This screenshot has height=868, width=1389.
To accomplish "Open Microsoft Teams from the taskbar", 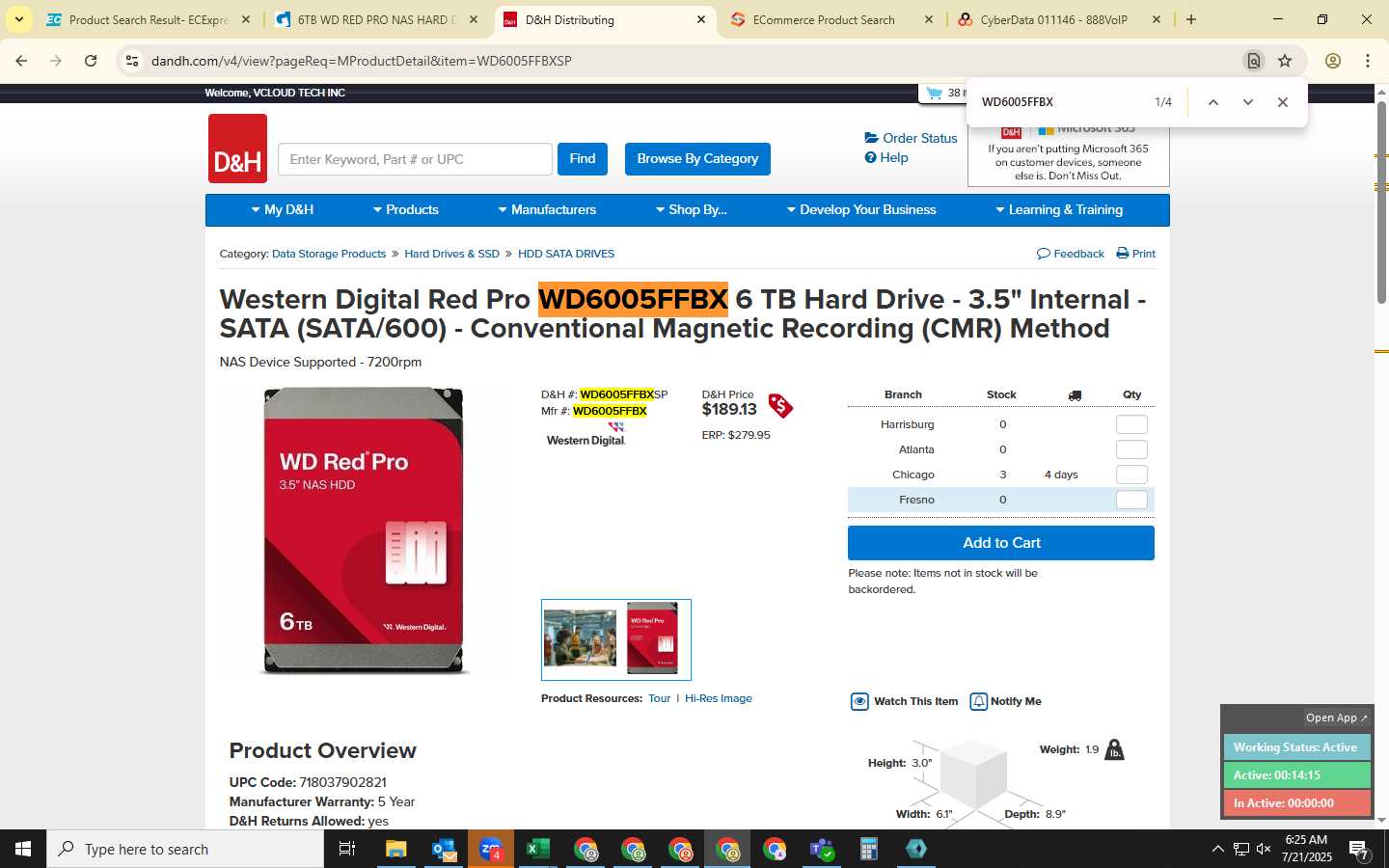I will click(822, 849).
